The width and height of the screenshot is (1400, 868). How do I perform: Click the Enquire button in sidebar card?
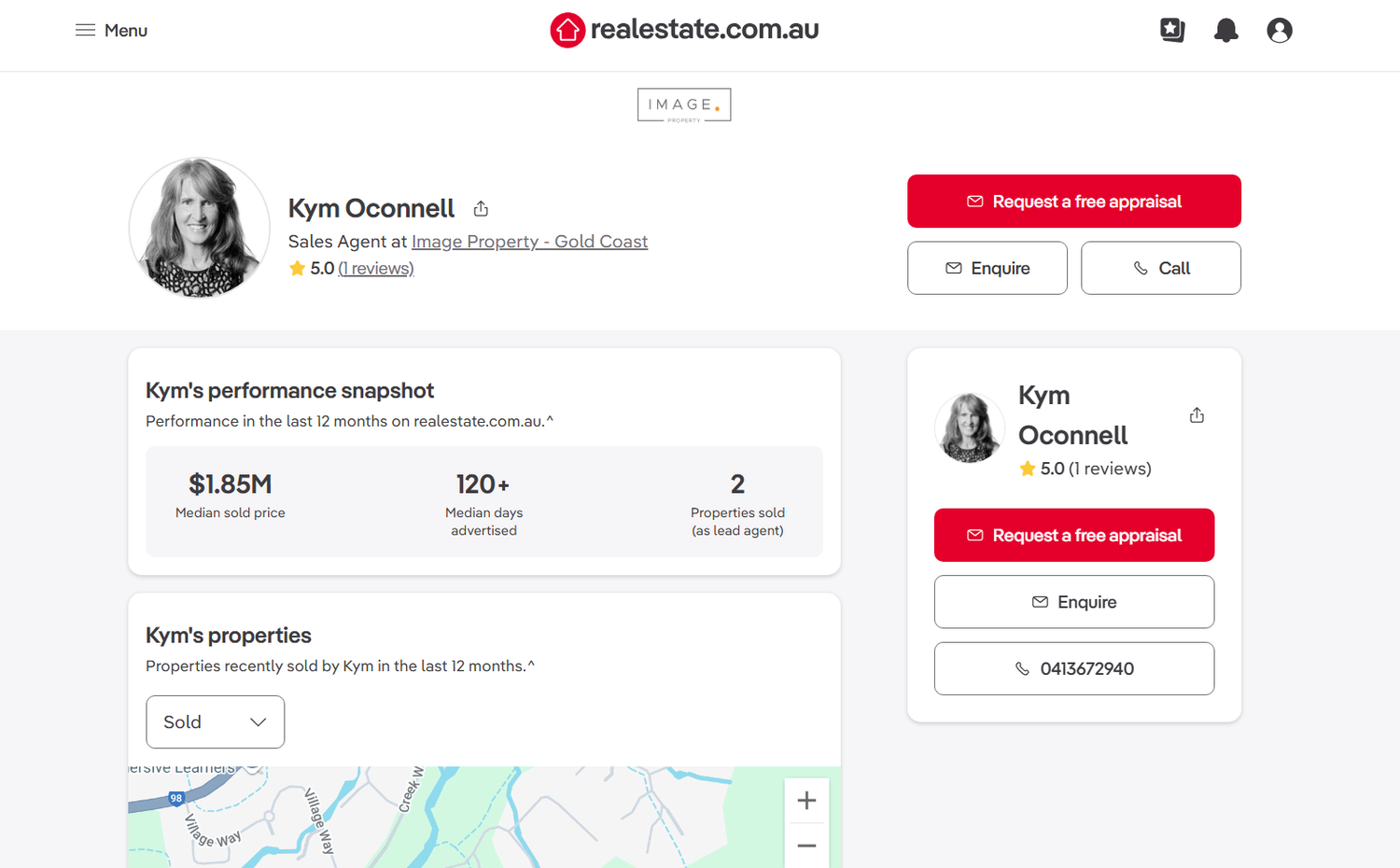point(1073,602)
